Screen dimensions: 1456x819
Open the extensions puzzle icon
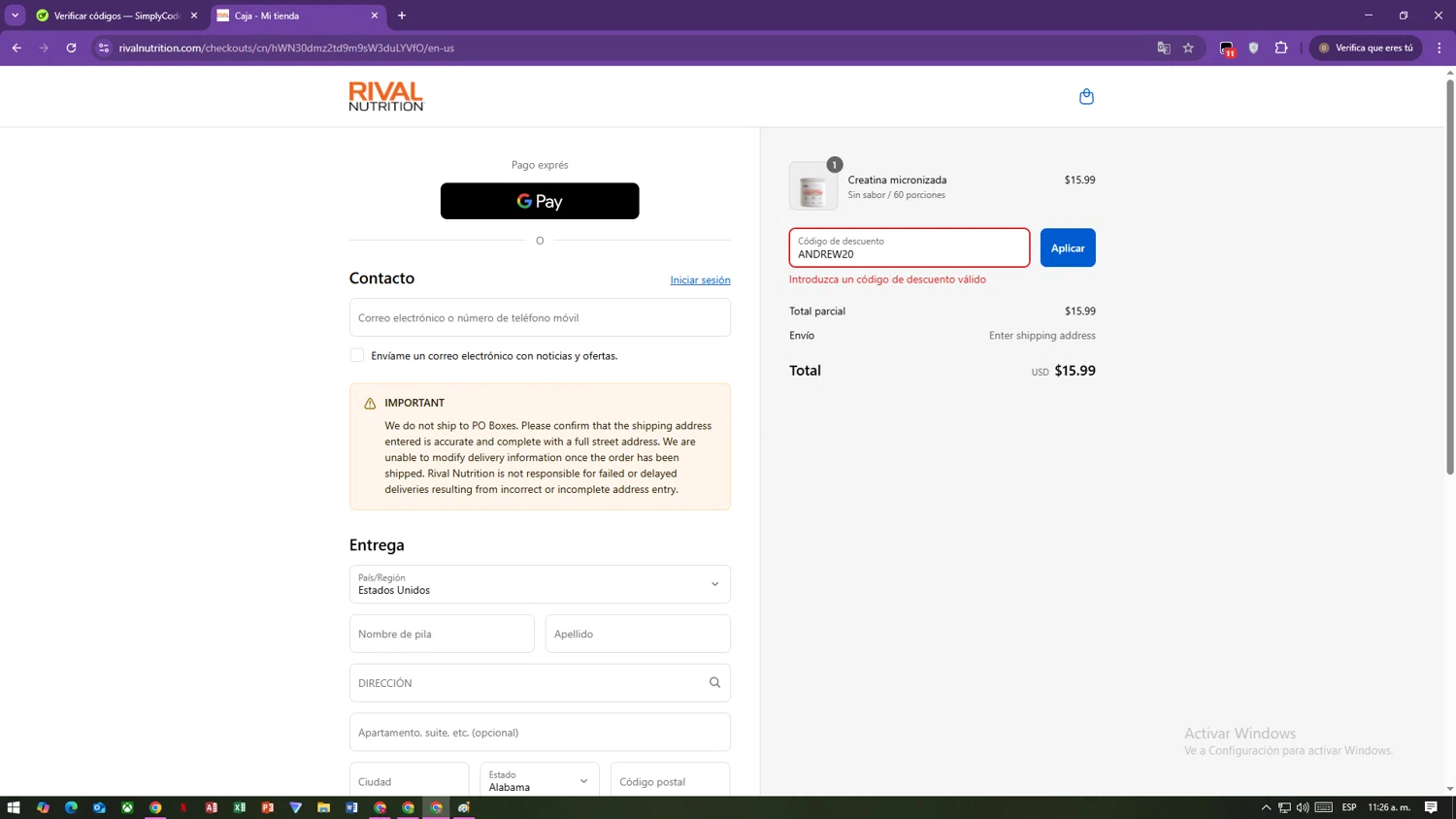click(x=1281, y=48)
